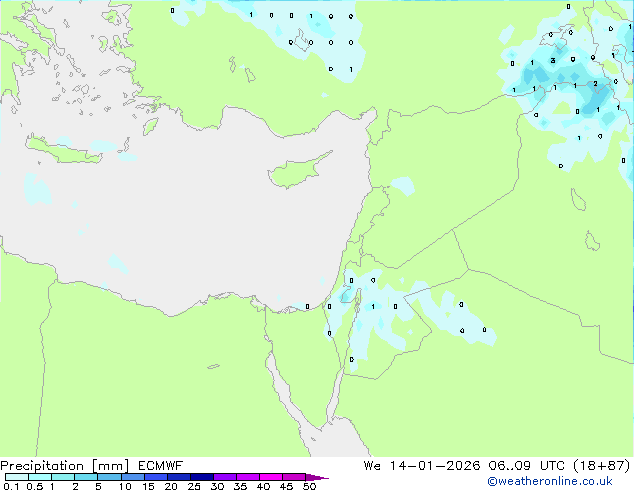634x490 pixels.
Task: Click the 40–45 mm magenta legend swatch
Action: coord(271,477)
